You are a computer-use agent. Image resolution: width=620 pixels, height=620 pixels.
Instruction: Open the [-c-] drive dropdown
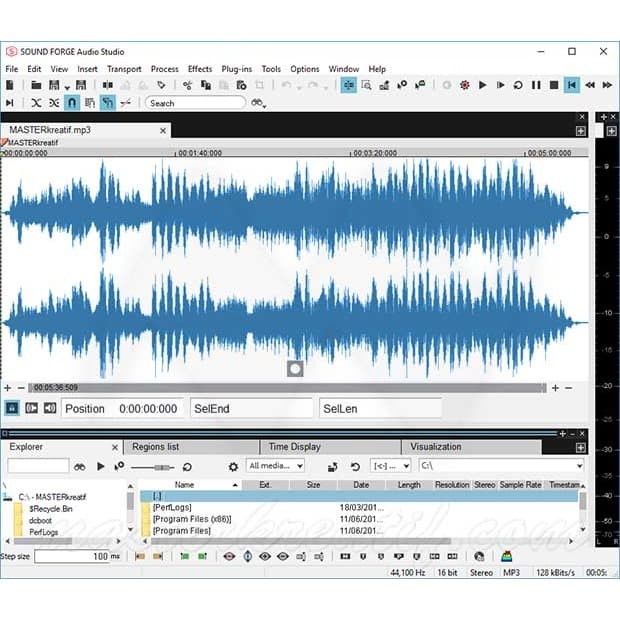pos(390,466)
